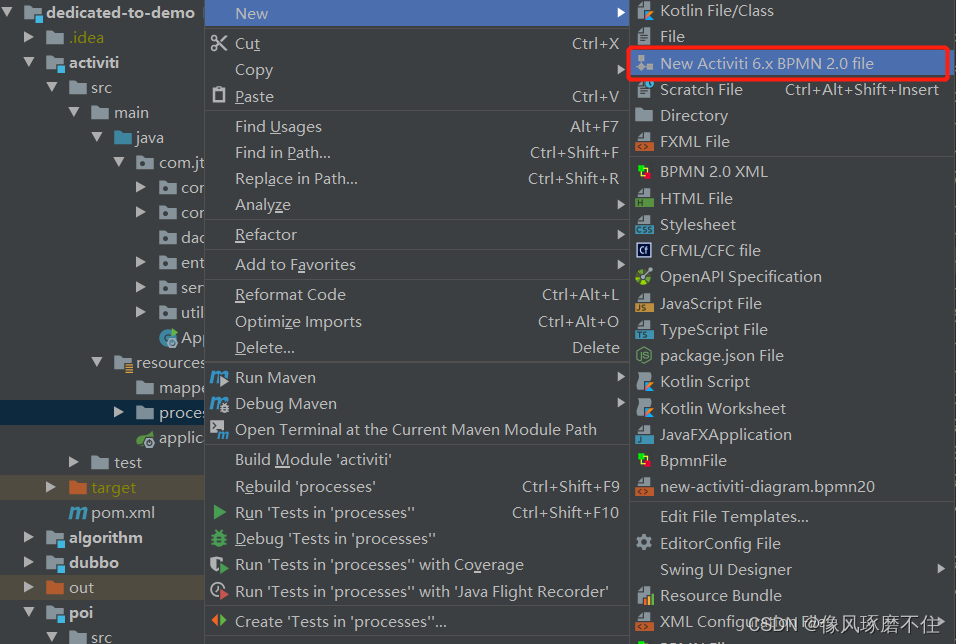Click the JavaScript File icon
This screenshot has height=644, width=956.
pos(644,303)
